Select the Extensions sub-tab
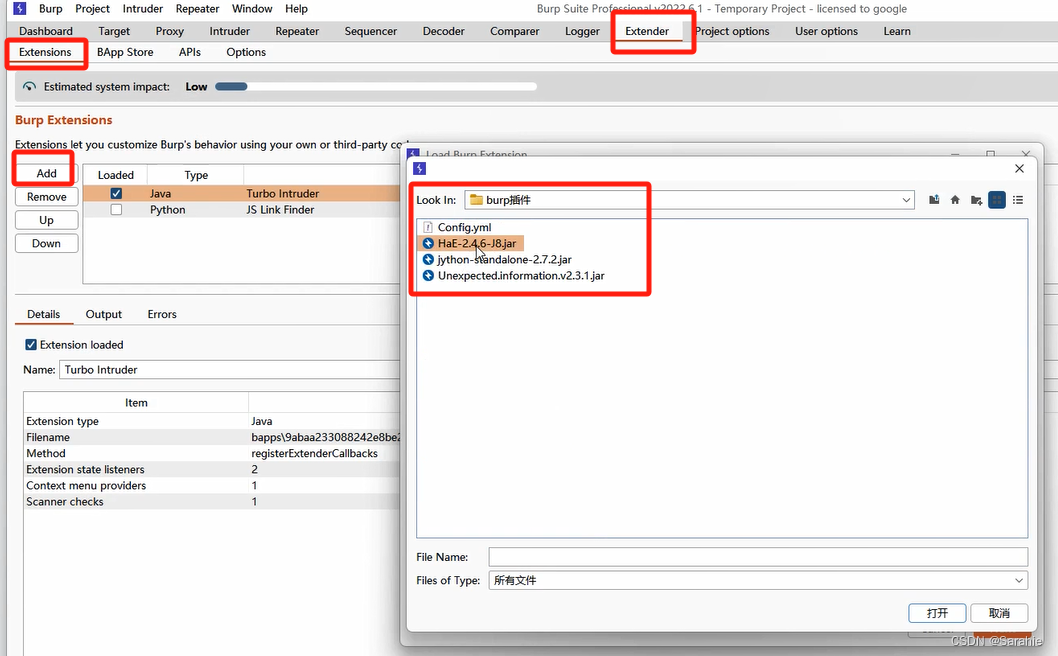The height and width of the screenshot is (656, 1058). [45, 52]
